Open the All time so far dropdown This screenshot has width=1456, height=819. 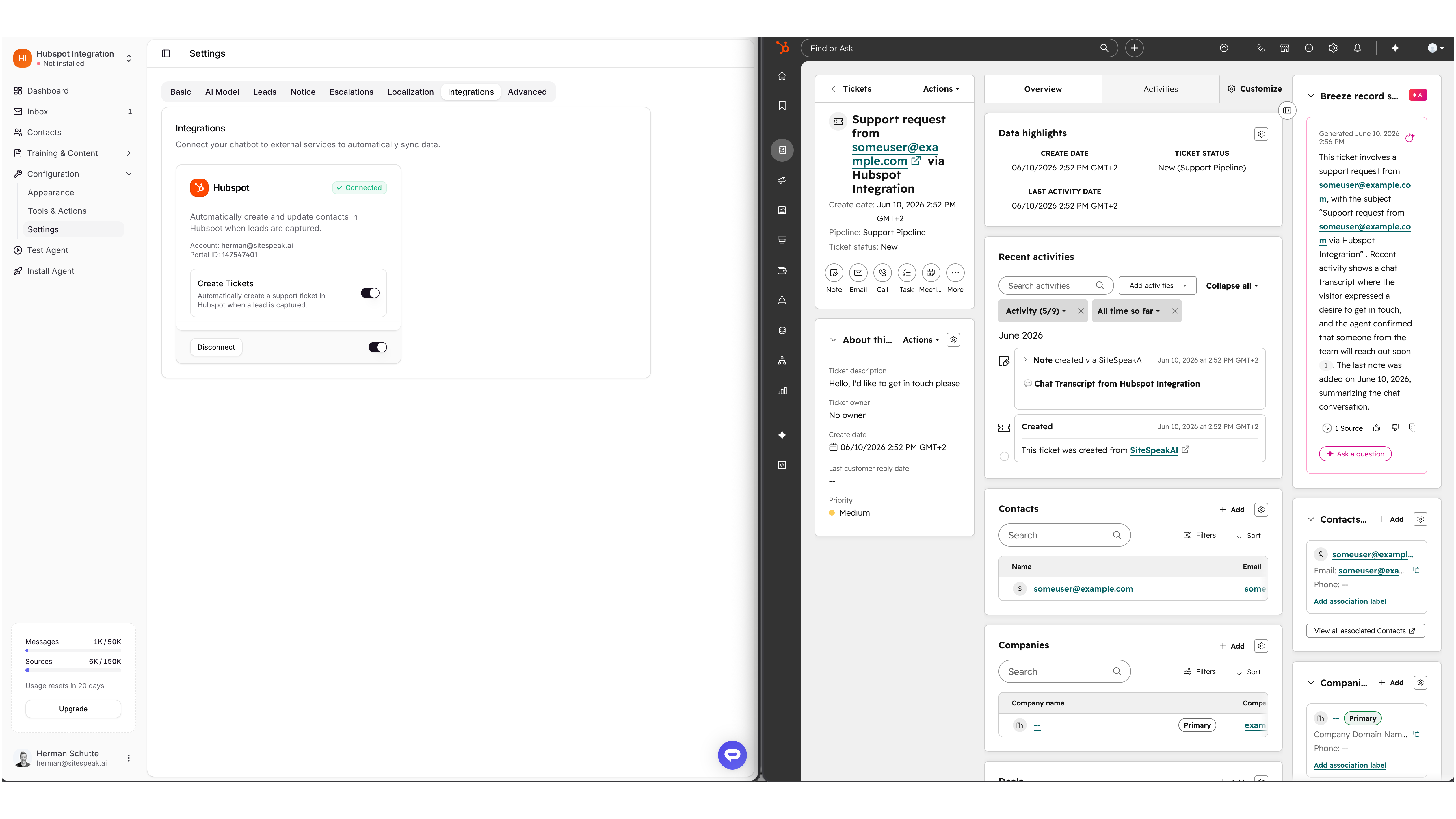[1128, 311]
